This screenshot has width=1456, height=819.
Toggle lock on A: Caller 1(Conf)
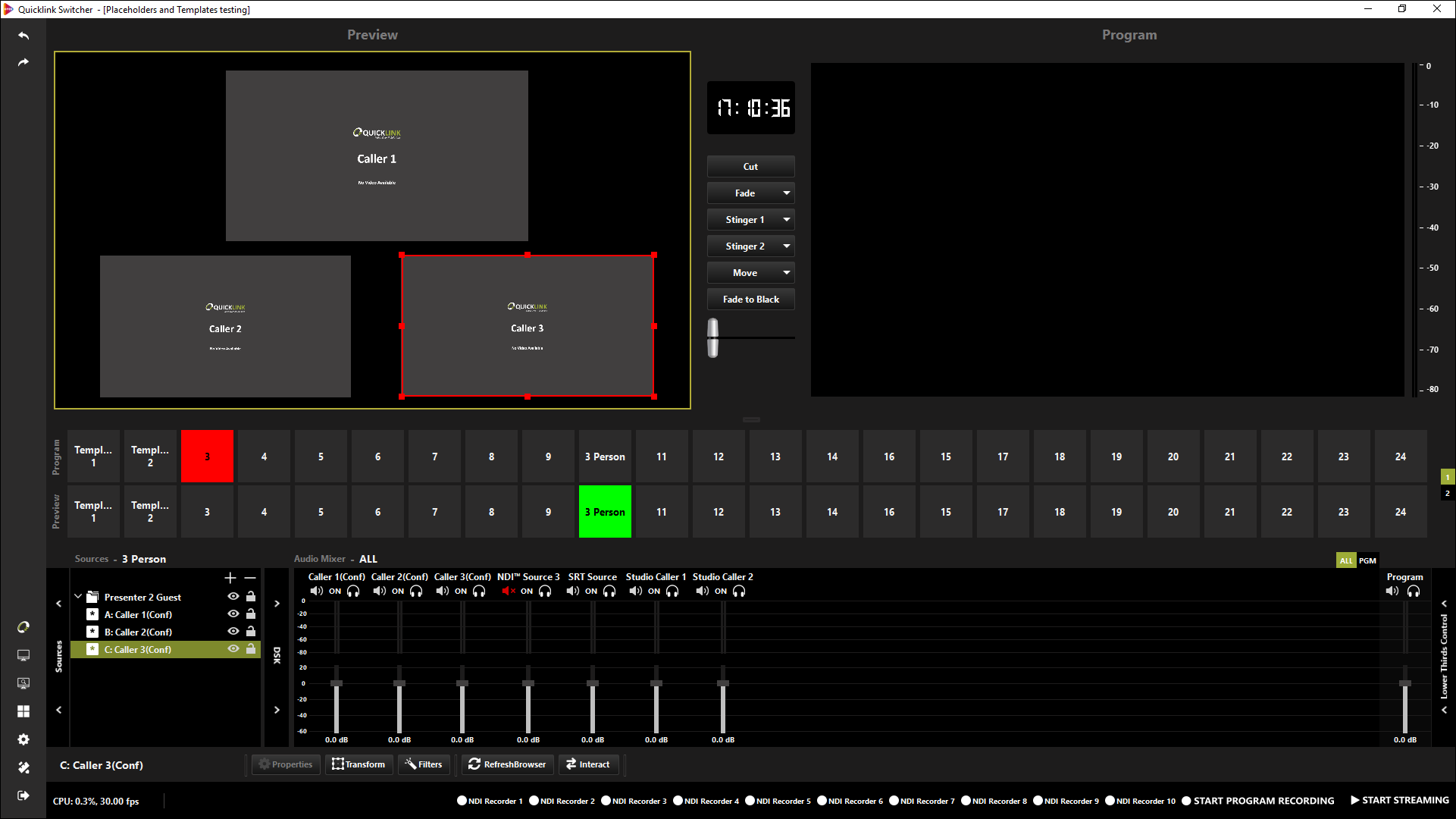point(251,614)
